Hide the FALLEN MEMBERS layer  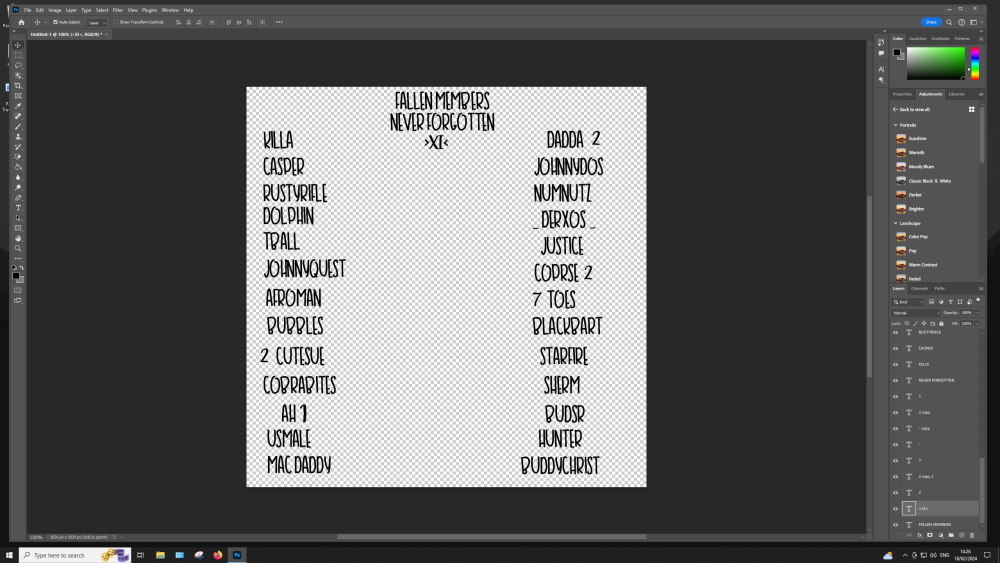point(895,525)
